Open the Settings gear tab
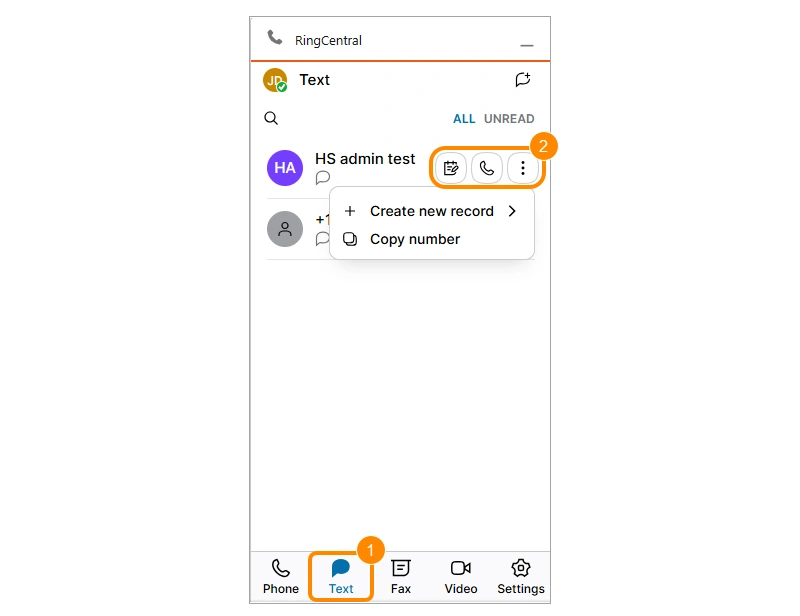The image size is (800, 616). tap(521, 577)
